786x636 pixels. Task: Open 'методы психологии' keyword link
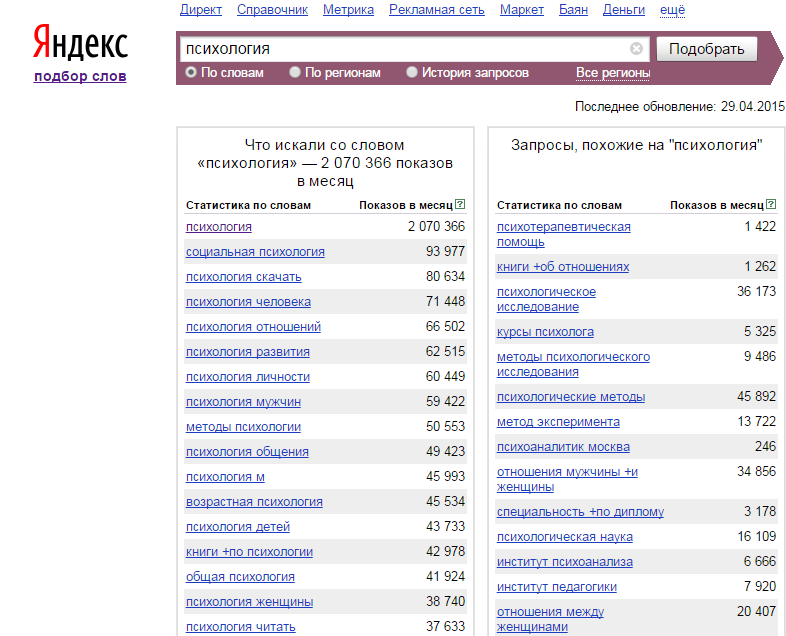tap(243, 427)
